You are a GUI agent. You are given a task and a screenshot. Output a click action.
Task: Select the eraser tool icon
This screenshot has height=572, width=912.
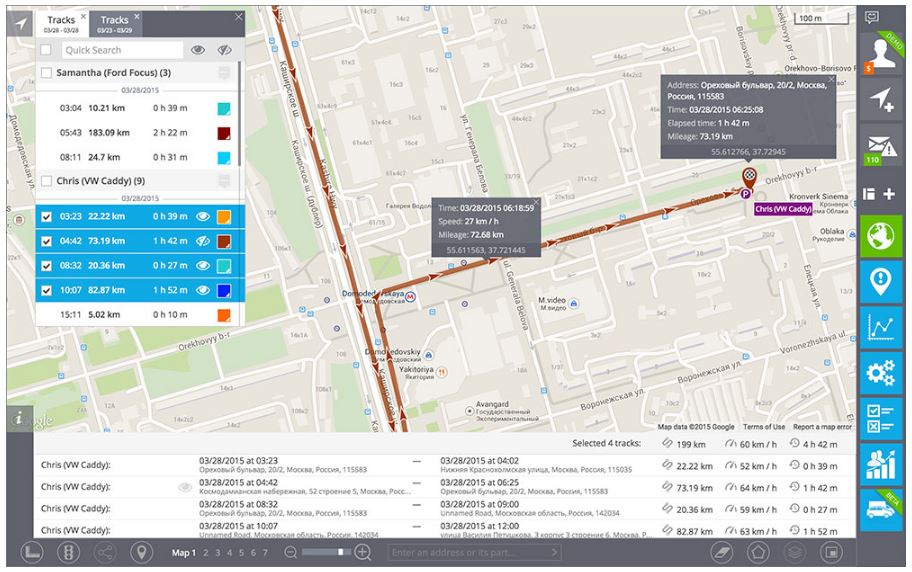coord(722,552)
